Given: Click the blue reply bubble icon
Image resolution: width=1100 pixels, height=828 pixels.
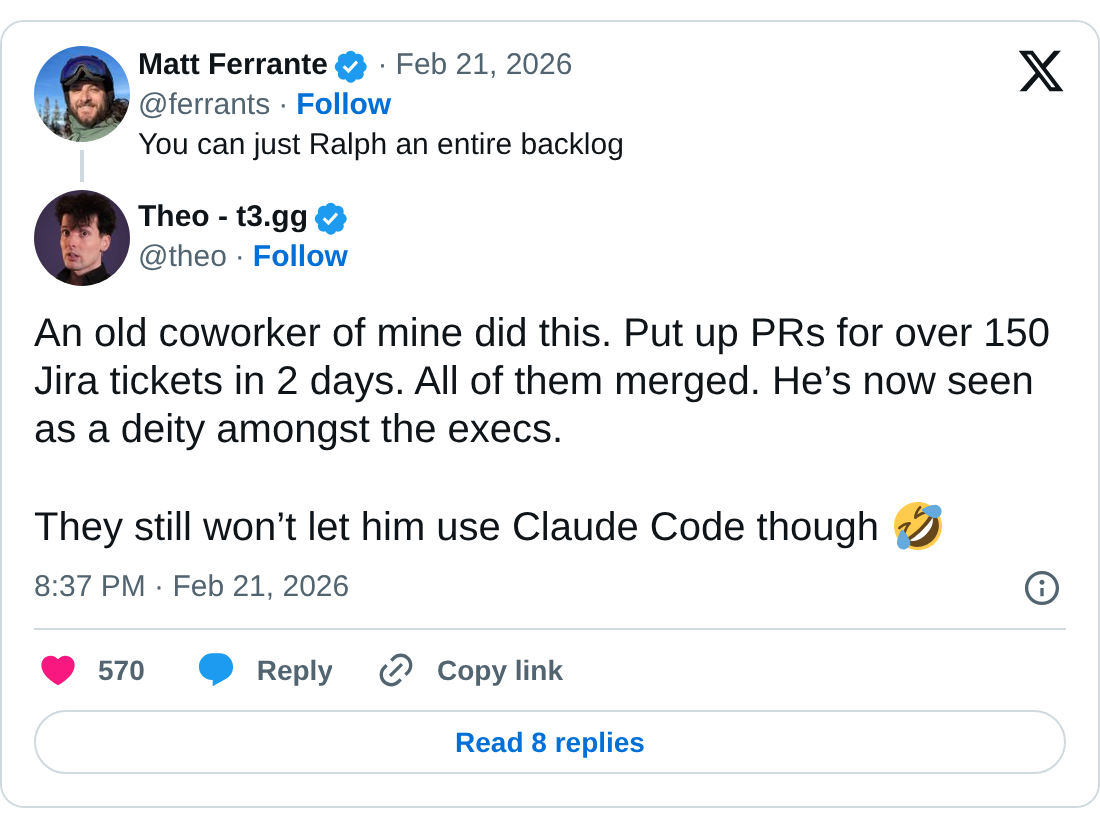Looking at the screenshot, I should pos(215,669).
